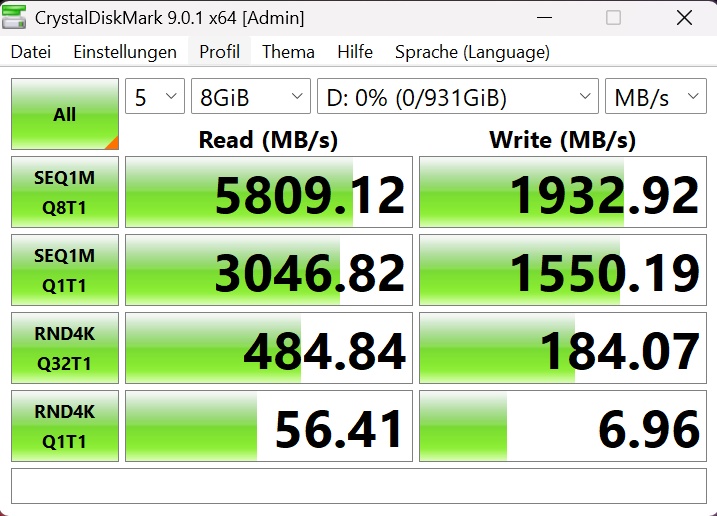Expand the test count dropdown showing 5
Screen dimensions: 717x516
point(155,97)
